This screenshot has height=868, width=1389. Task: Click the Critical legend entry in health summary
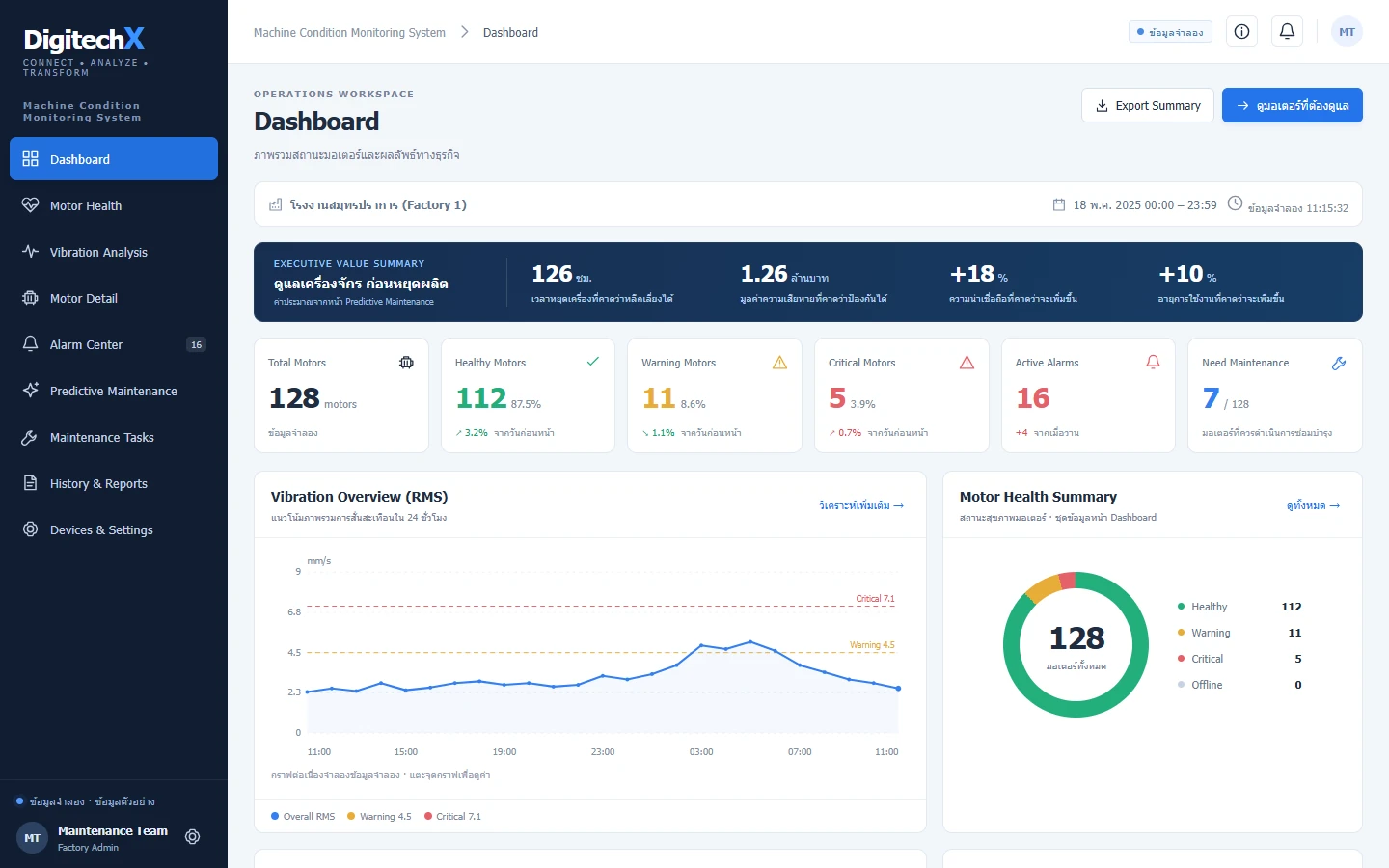1239,659
